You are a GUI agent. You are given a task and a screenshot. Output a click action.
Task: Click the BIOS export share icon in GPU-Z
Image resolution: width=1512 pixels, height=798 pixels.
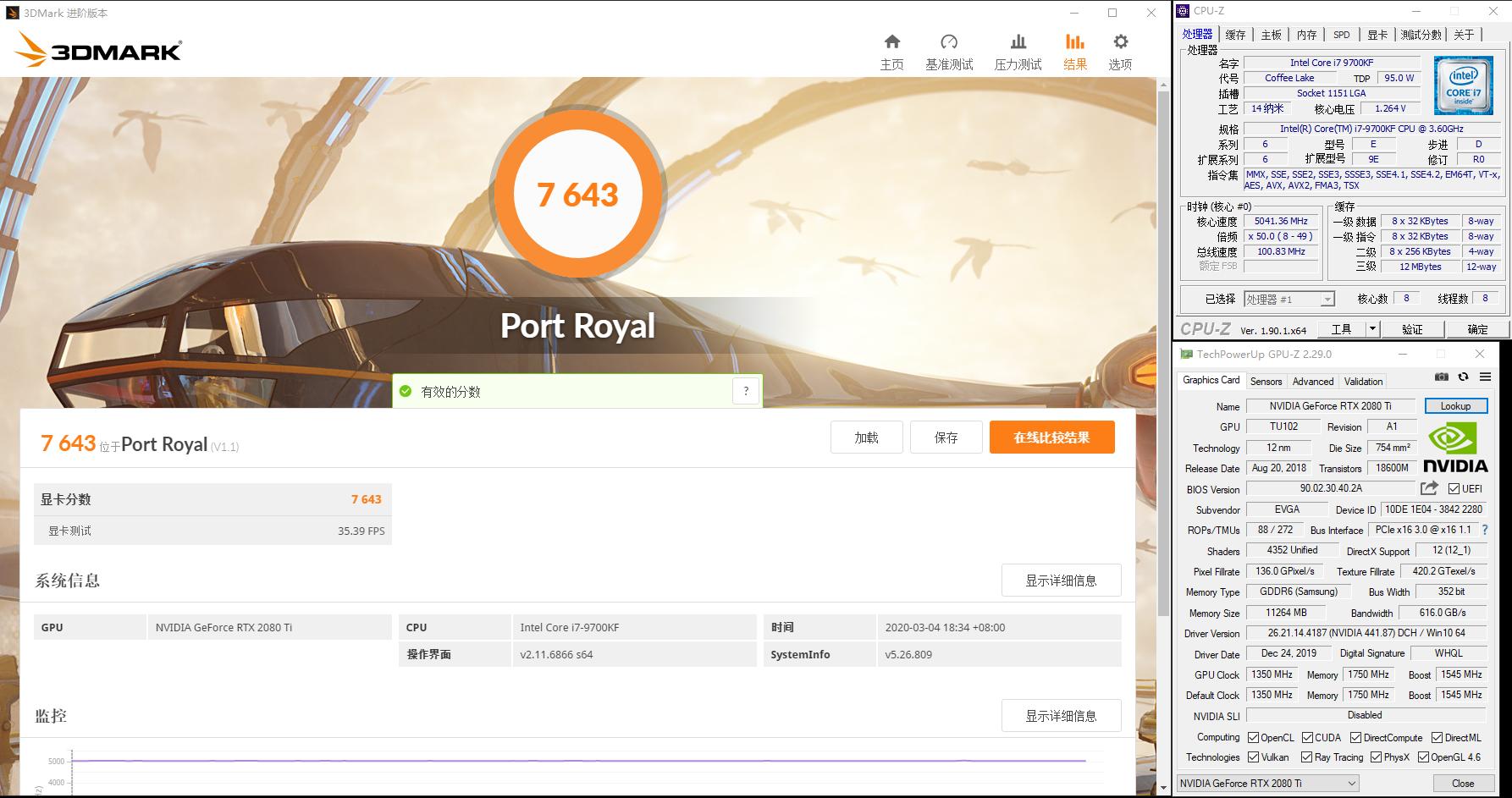coord(1429,488)
